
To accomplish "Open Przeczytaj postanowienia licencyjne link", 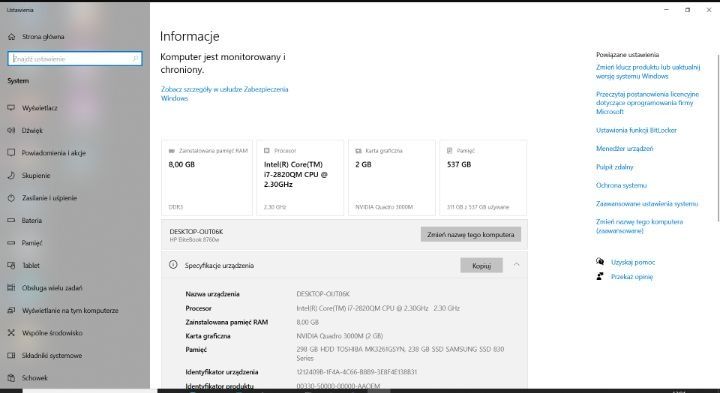I will click(x=647, y=103).
